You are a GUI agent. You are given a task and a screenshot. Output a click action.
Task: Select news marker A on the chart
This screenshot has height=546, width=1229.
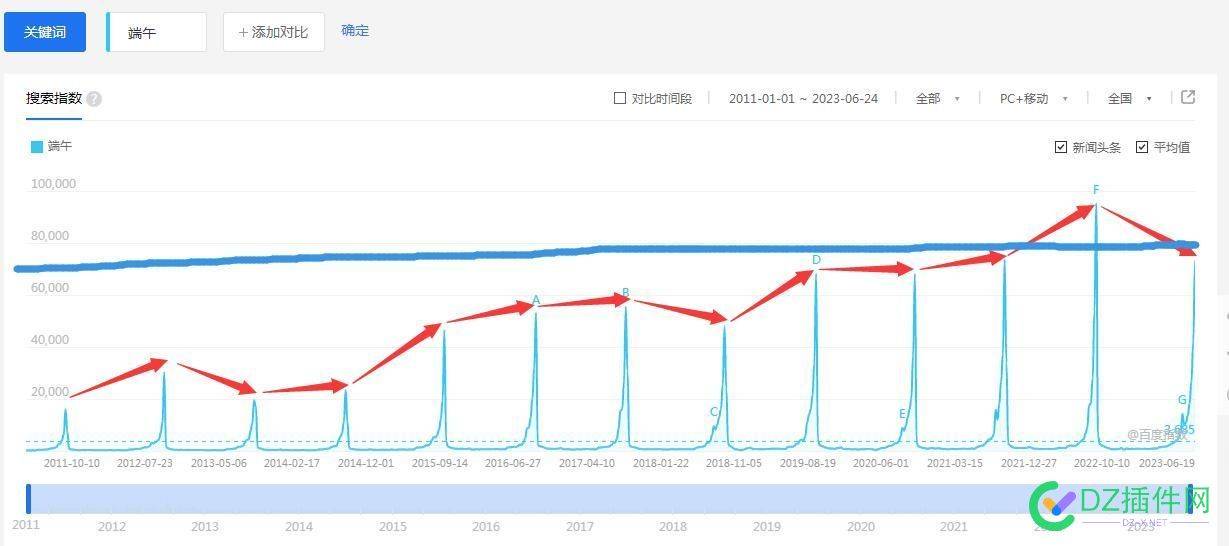536,300
